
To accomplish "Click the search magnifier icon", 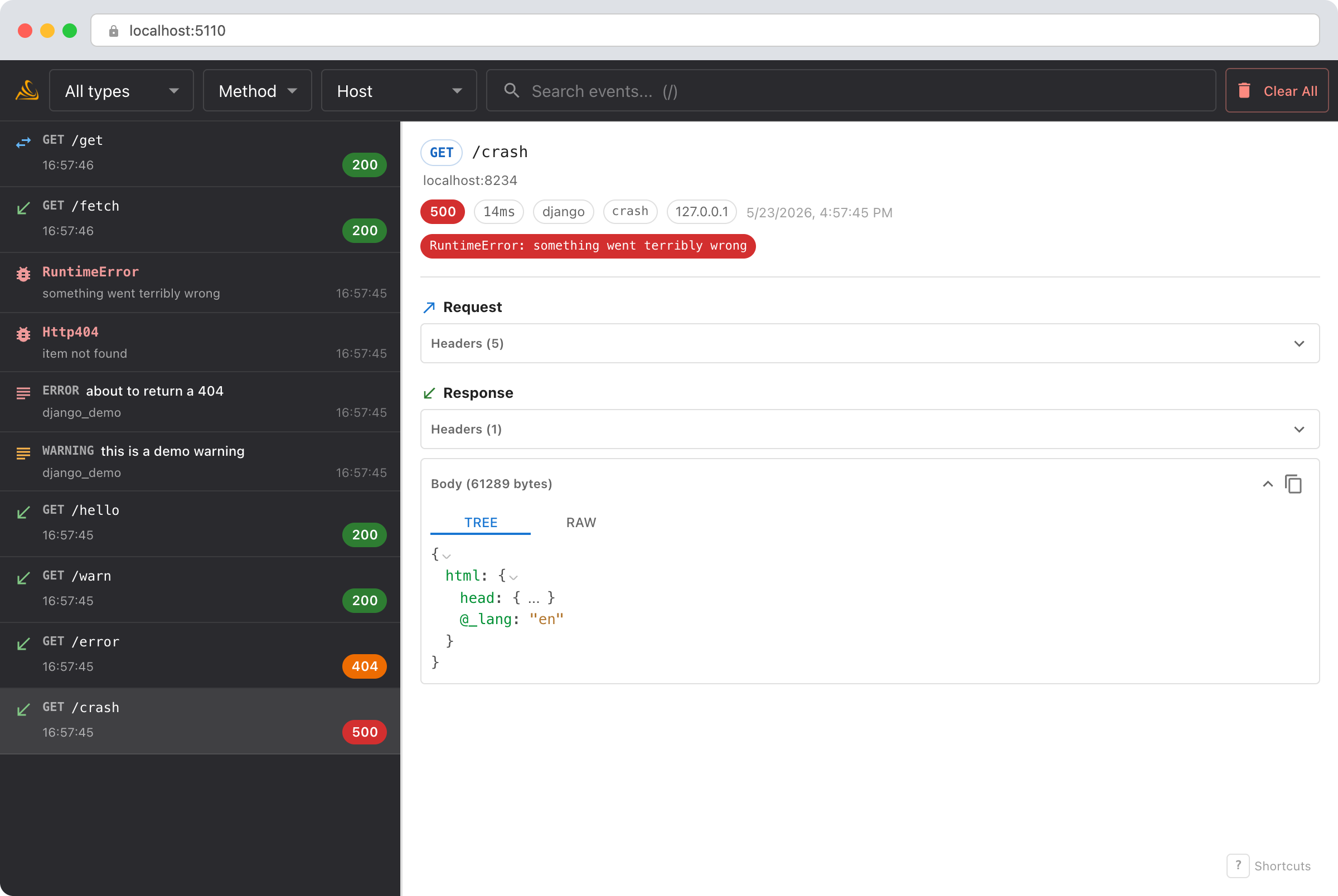I will click(512, 90).
